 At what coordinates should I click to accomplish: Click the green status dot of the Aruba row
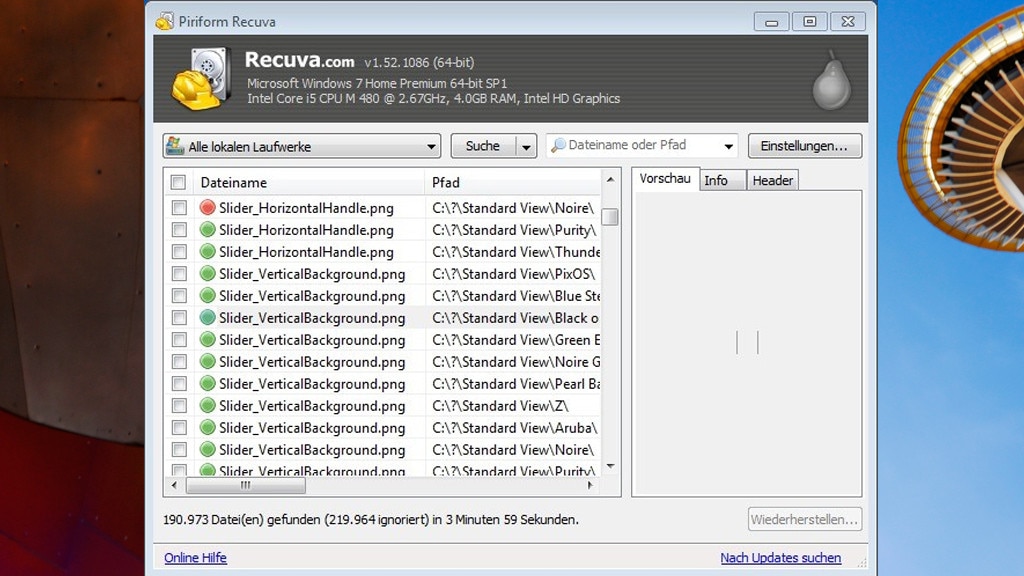[208, 428]
